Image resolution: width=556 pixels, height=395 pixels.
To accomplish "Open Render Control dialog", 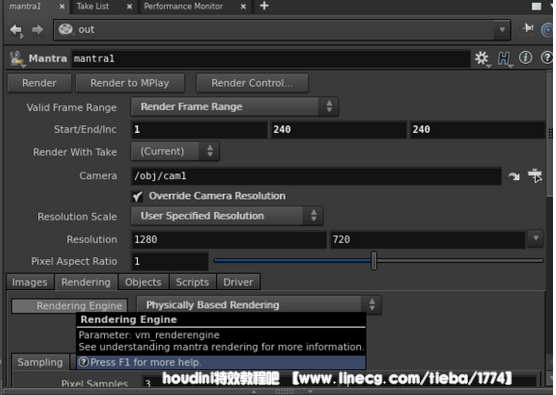I will tap(252, 83).
